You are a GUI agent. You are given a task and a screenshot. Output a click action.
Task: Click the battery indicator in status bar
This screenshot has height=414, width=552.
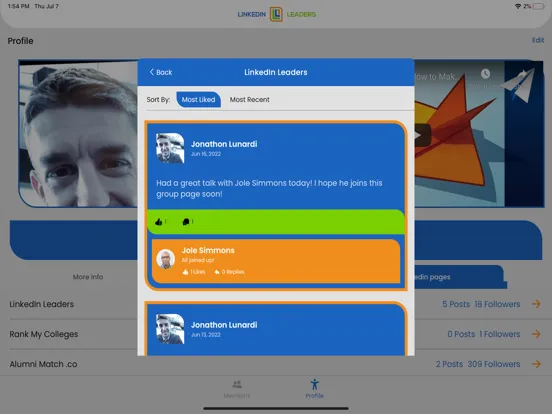[539, 6]
